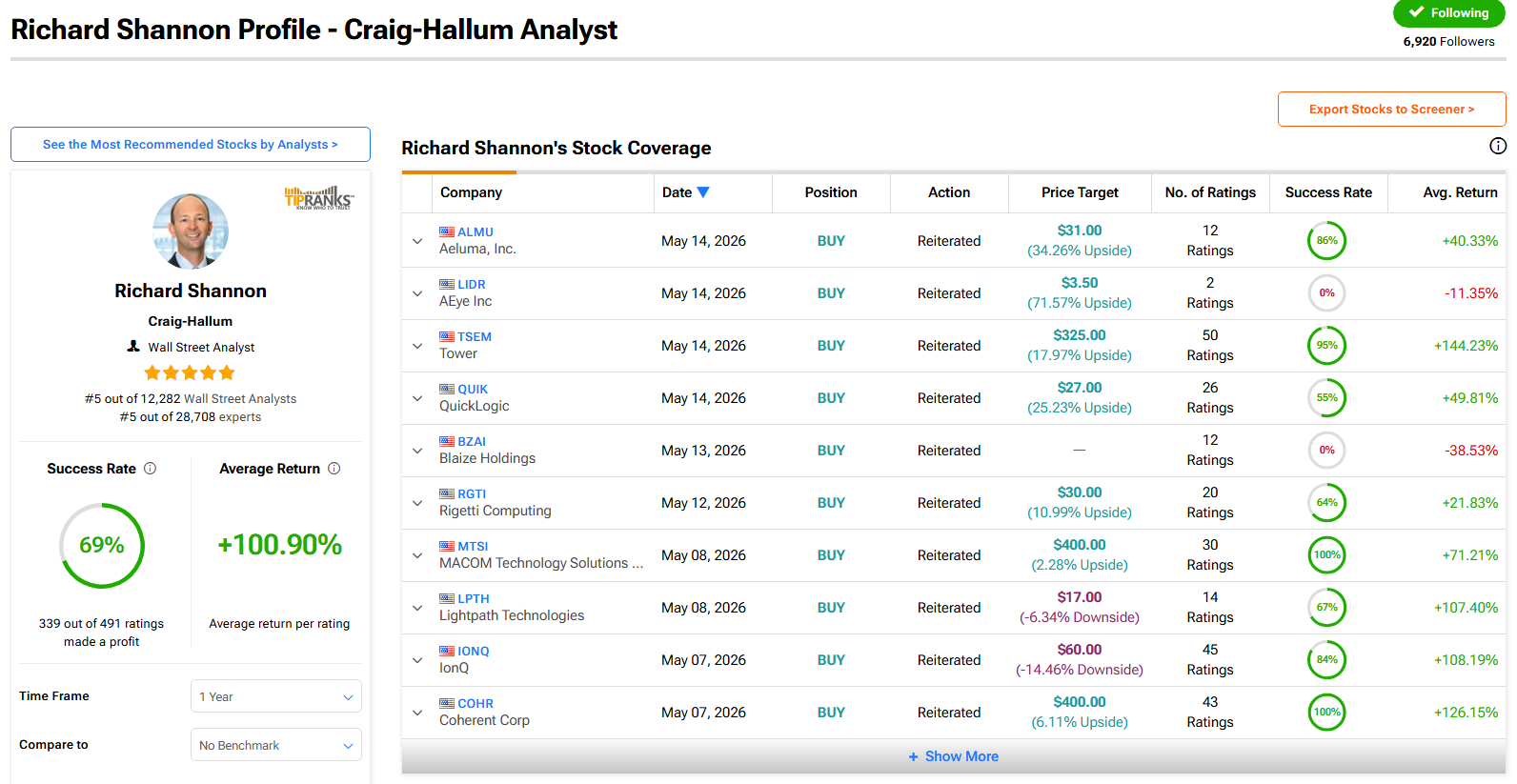Open the COHR ticker link

pos(475,704)
